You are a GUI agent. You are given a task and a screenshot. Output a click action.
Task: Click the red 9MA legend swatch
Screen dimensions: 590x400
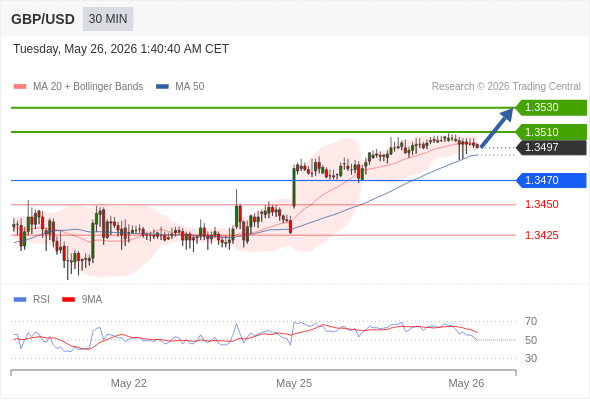pos(68,300)
